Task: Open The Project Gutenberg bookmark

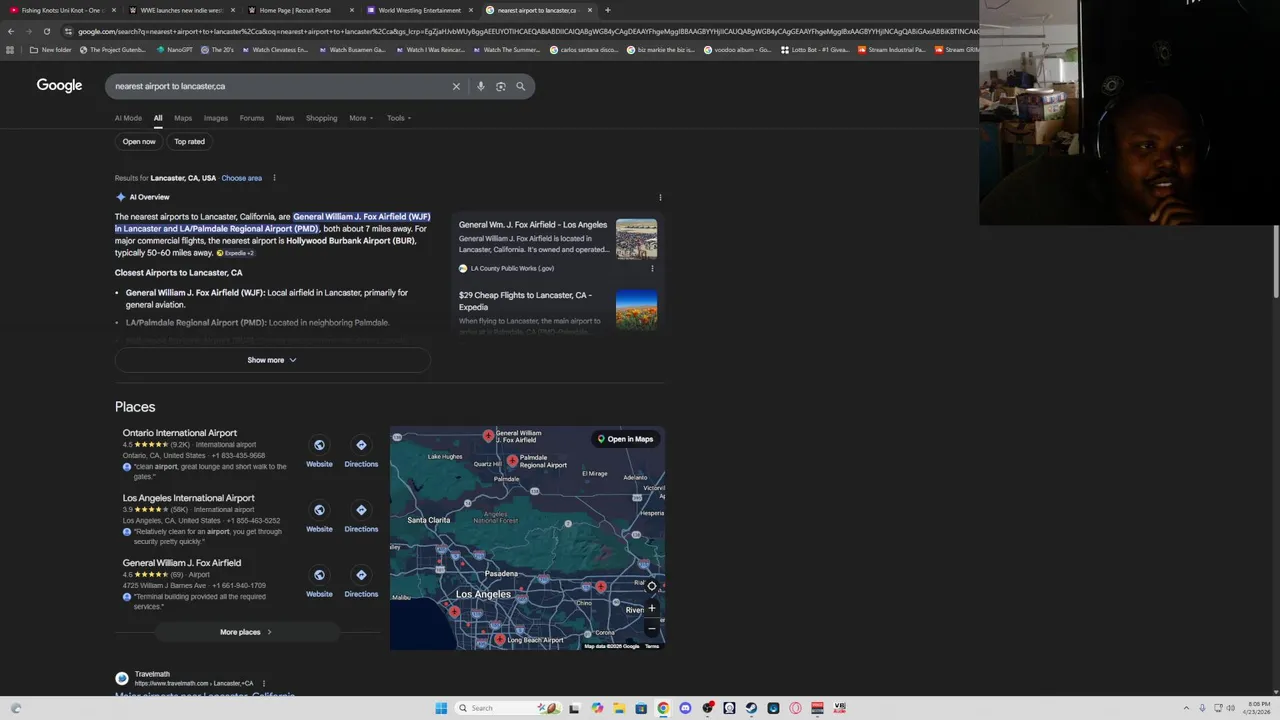Action: click(x=111, y=50)
